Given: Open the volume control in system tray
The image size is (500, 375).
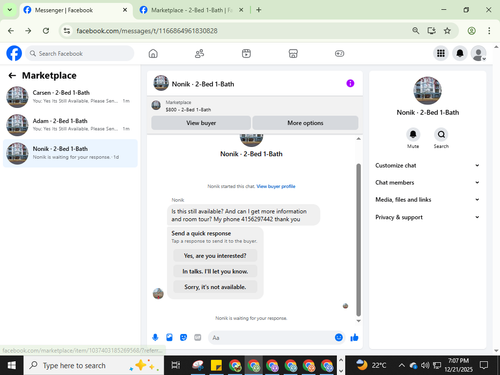Looking at the screenshot, I should click(x=425, y=365).
